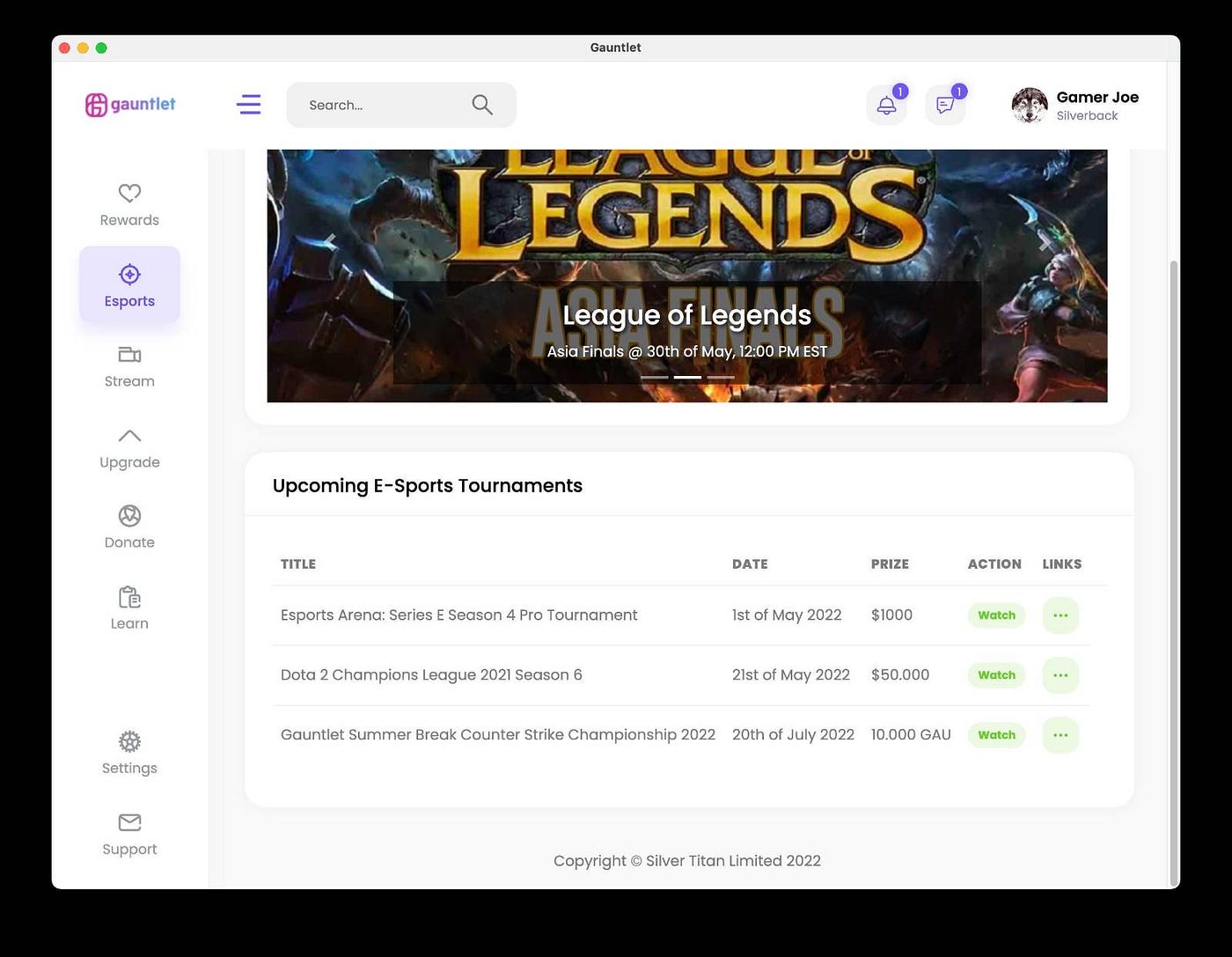1232x957 pixels.
Task: Click into the Search field
Action: click(x=401, y=105)
